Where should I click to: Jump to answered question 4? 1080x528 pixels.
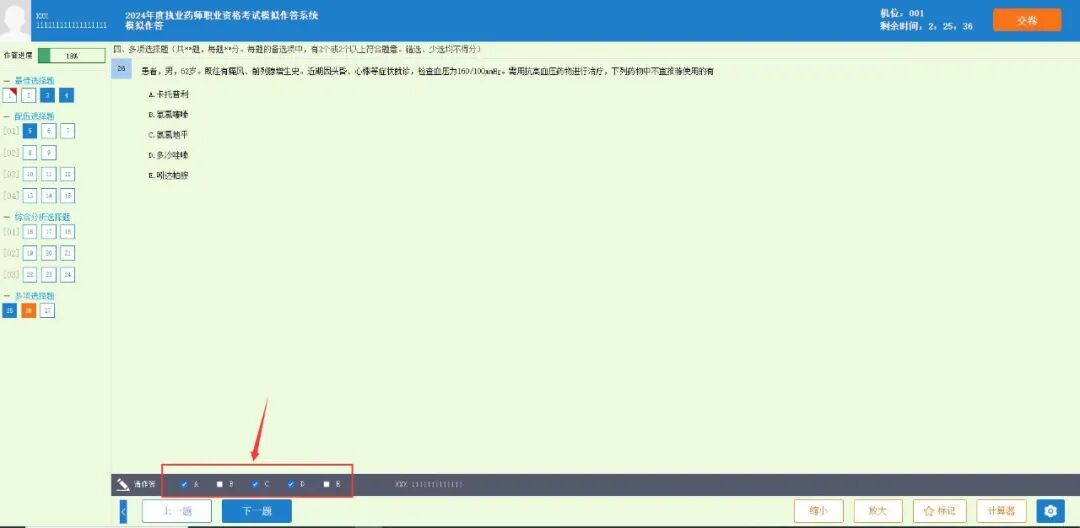(x=67, y=96)
